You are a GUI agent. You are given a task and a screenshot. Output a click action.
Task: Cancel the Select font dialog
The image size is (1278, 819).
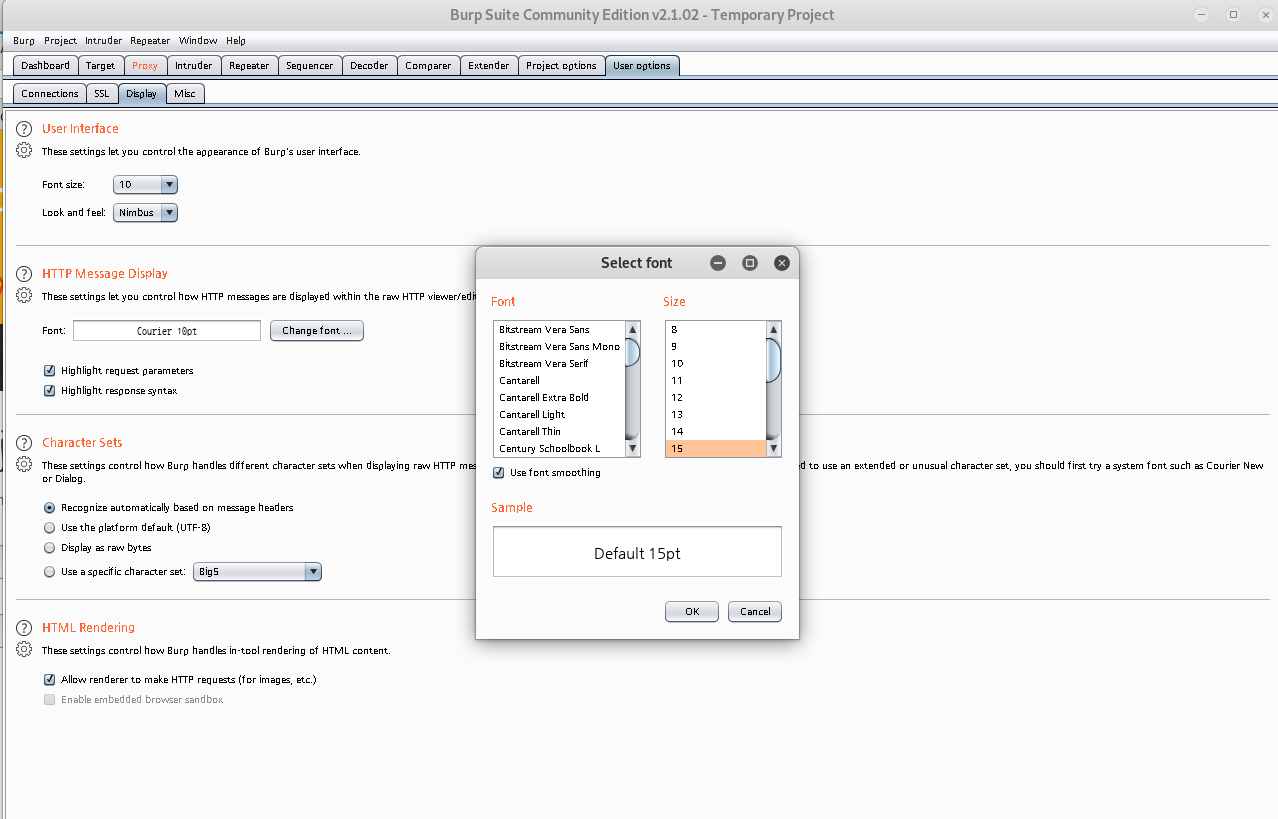click(x=755, y=612)
